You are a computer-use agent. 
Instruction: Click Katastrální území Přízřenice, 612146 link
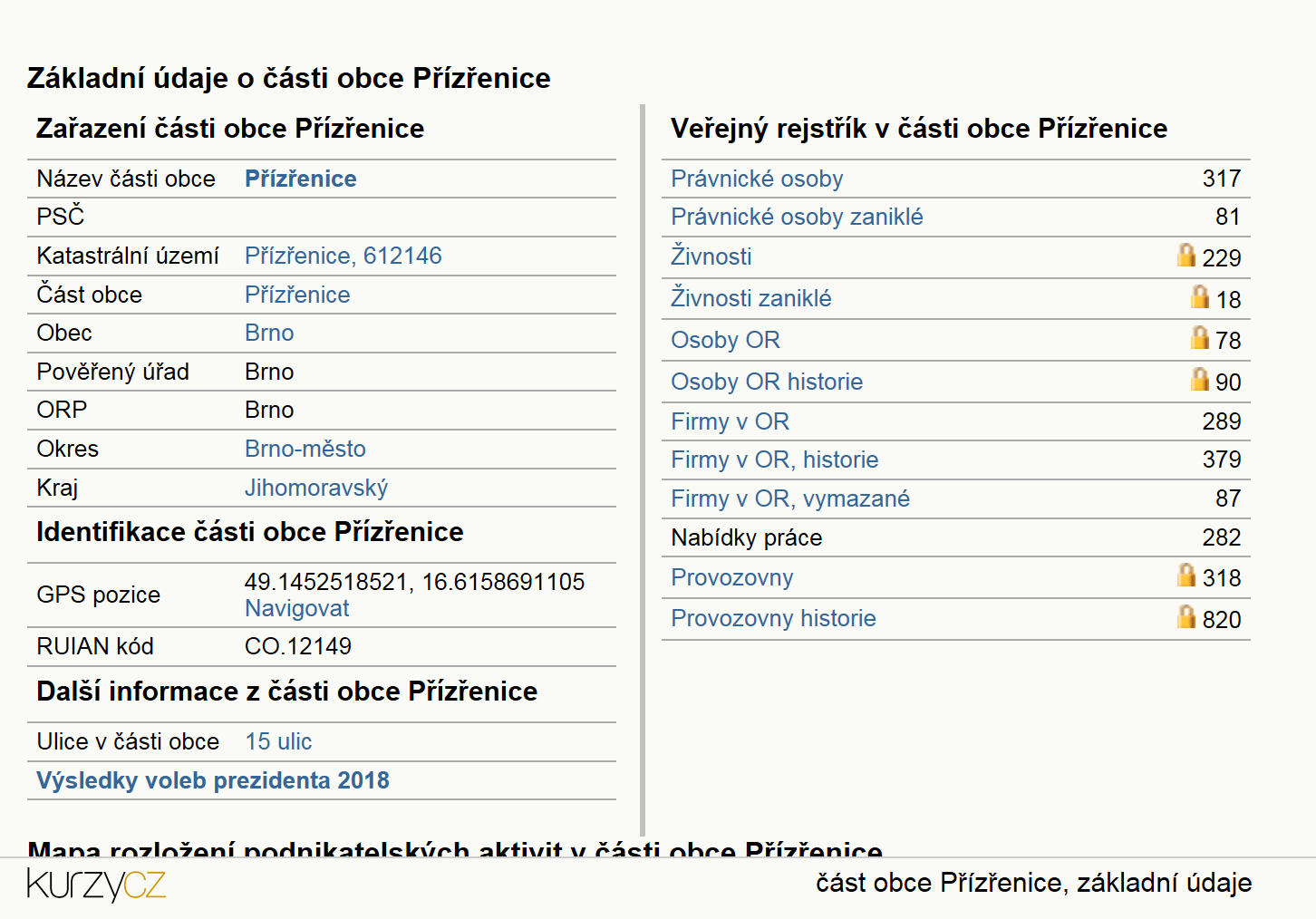point(344,256)
